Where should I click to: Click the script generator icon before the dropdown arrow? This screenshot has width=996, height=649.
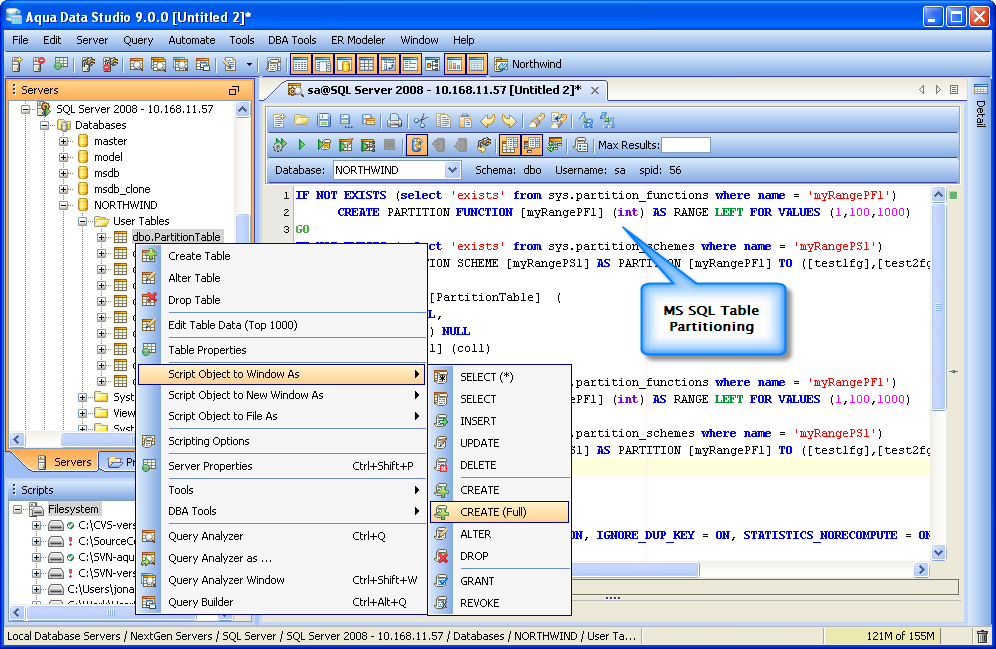(x=229, y=64)
